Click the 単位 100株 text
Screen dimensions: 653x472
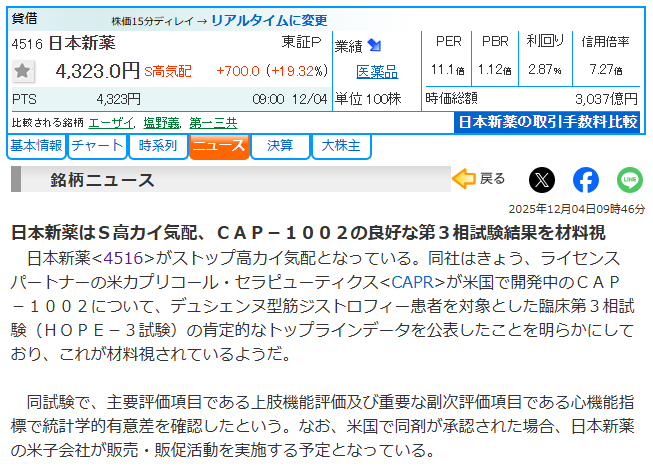pos(368,99)
